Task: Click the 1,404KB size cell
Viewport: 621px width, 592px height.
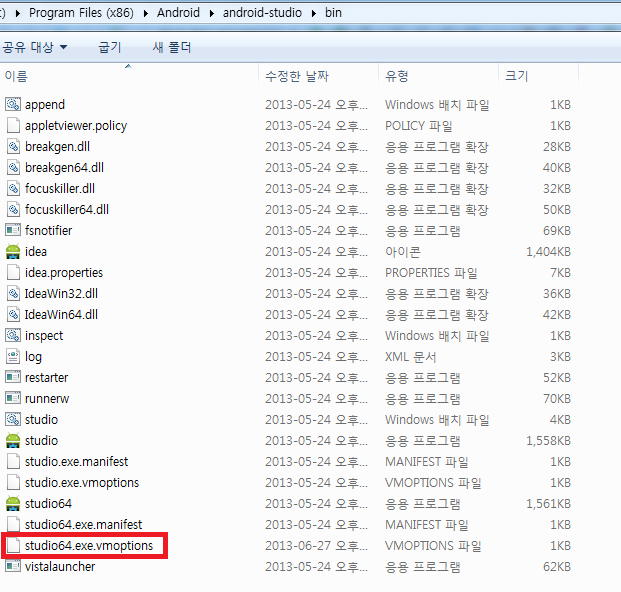Action: click(x=548, y=252)
